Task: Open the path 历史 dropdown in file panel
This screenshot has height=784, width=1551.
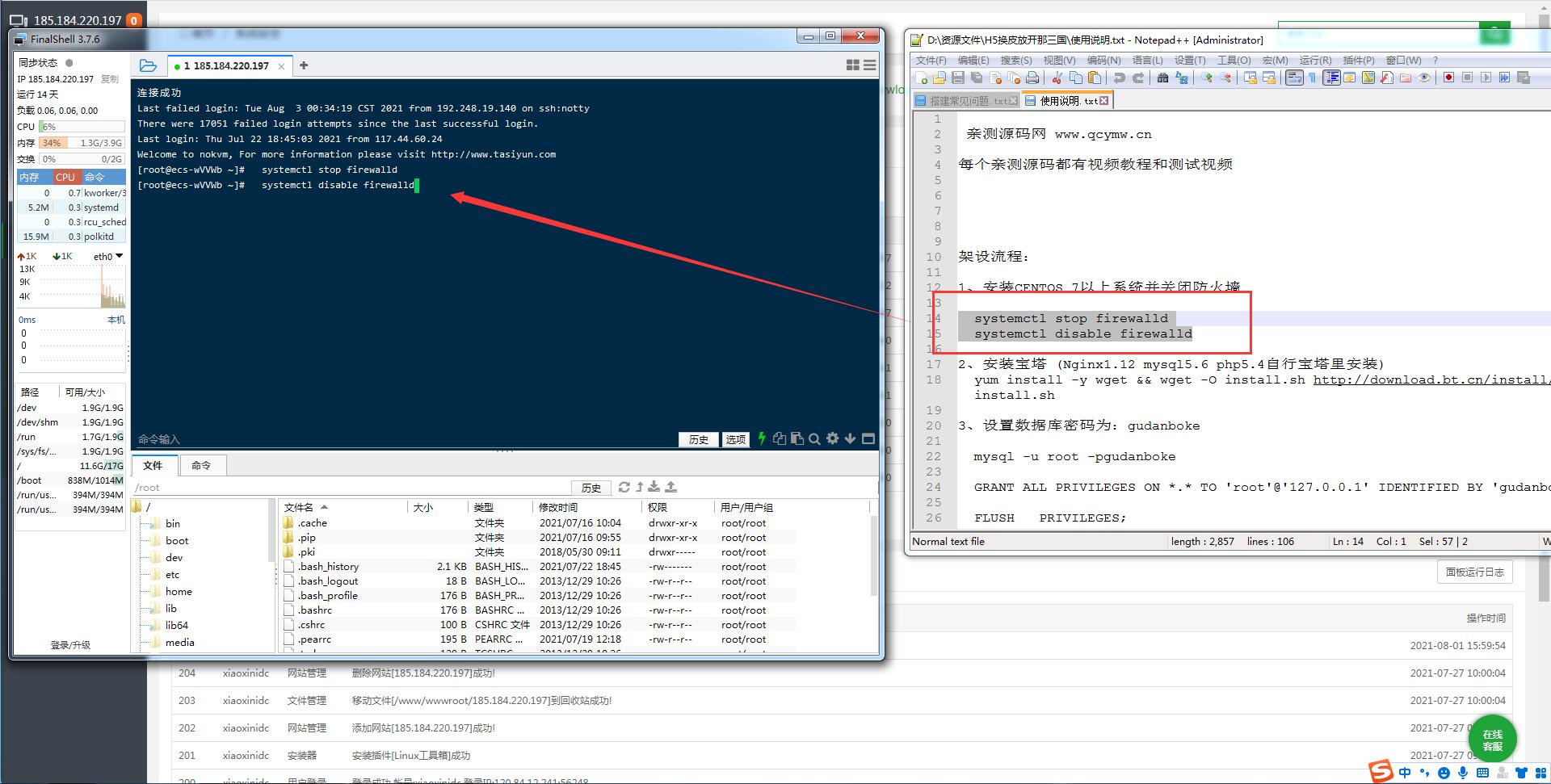Action: [x=591, y=488]
